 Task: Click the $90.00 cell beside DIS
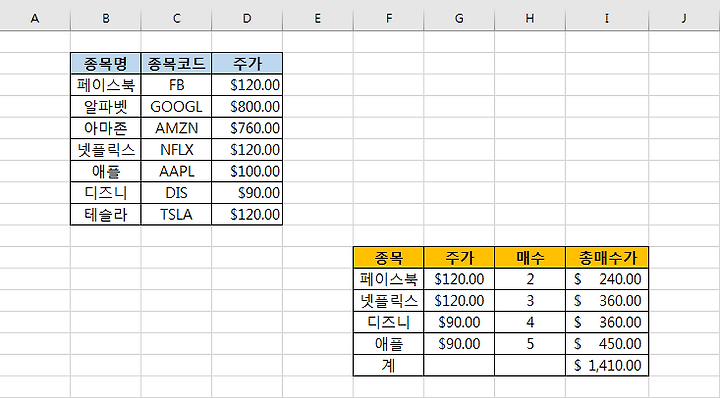[247, 193]
